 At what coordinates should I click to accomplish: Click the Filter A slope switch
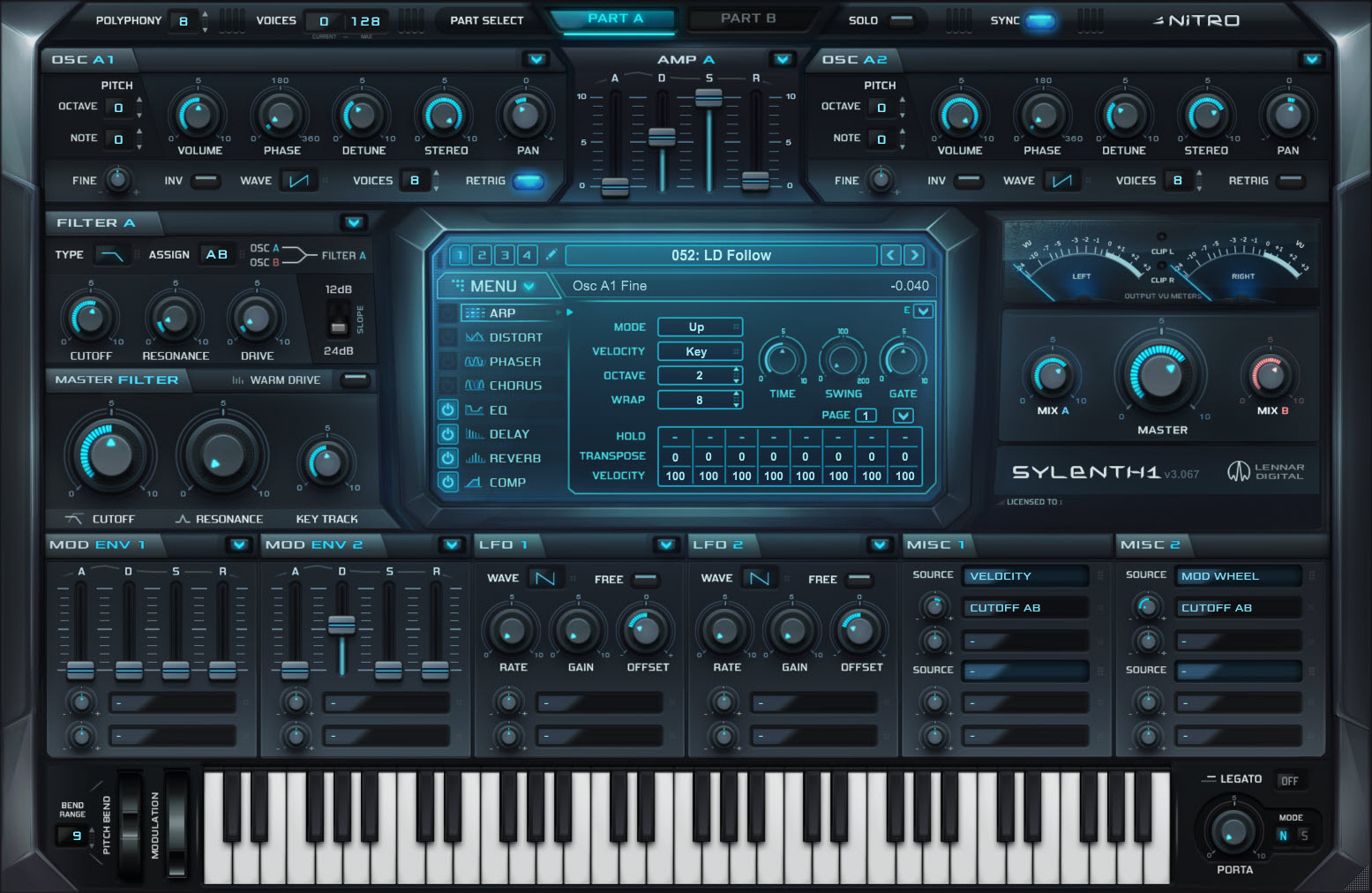338,319
